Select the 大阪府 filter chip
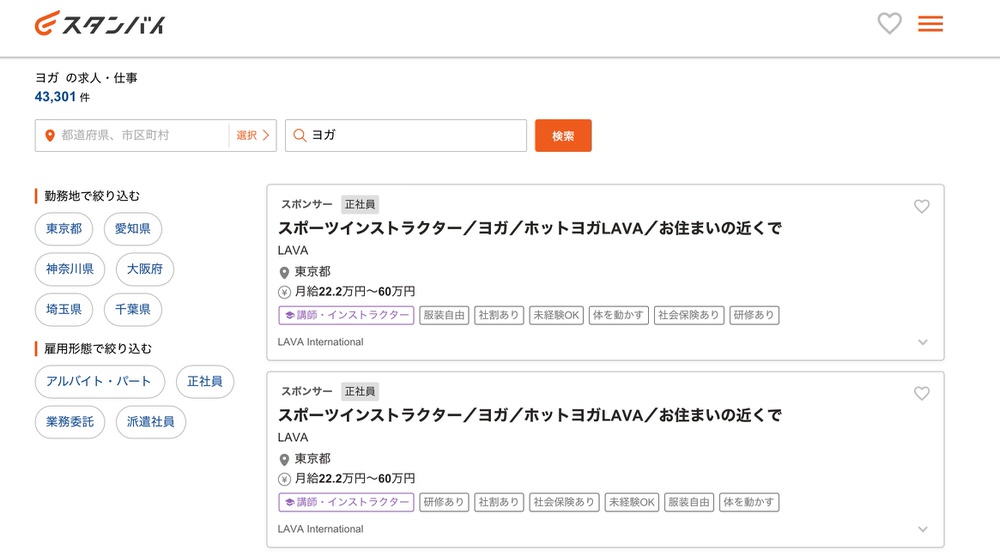Viewport: 1000px width, 556px height. 145,269
